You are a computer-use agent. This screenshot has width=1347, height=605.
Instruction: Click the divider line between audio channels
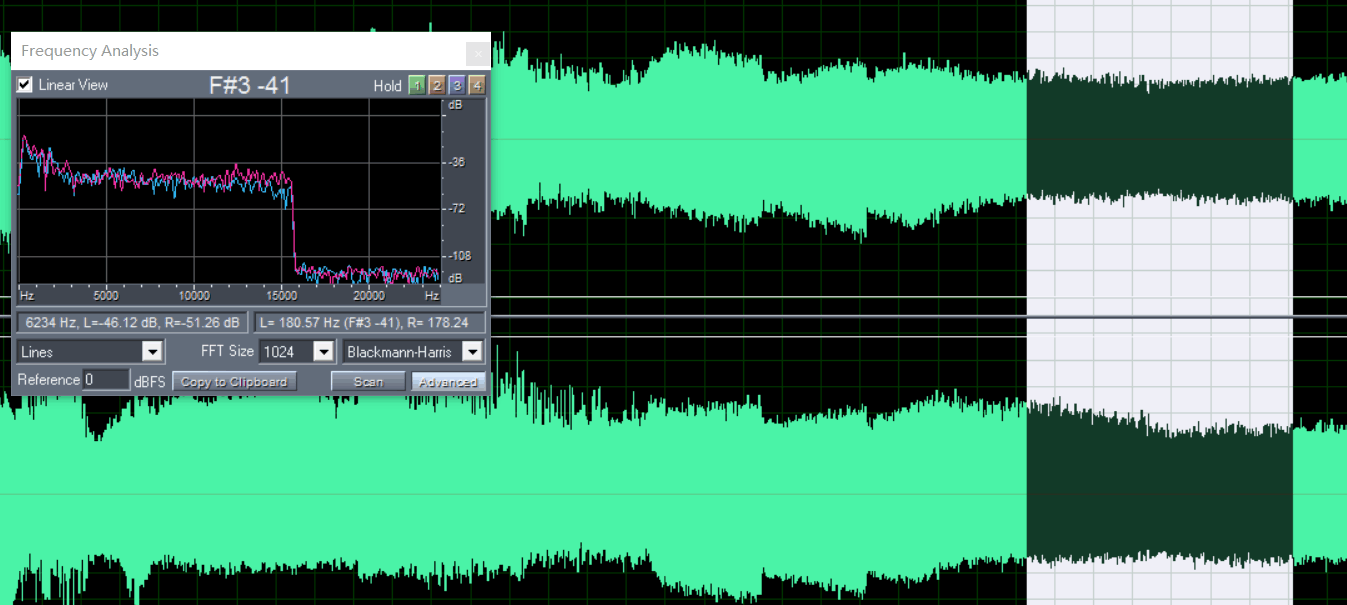tap(900, 317)
